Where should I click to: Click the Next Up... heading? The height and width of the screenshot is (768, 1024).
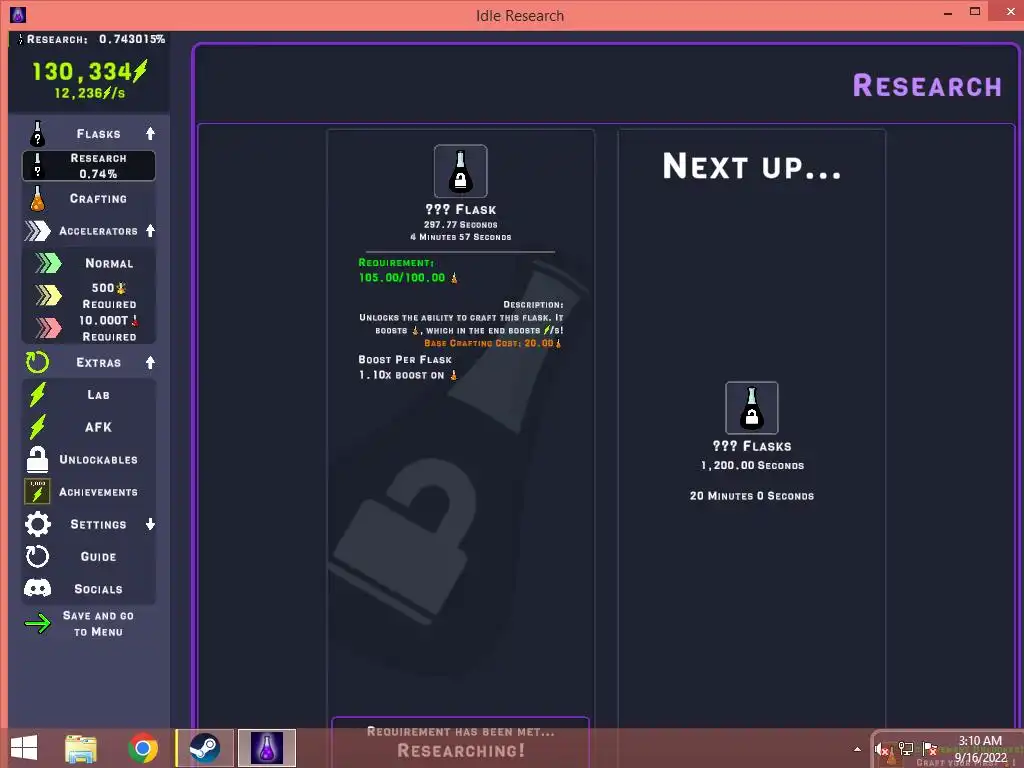752,166
